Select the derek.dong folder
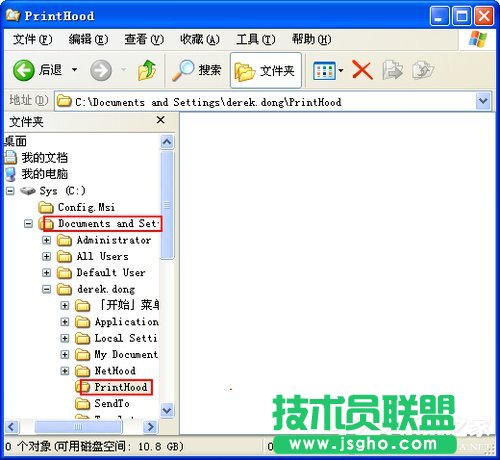 tap(106, 289)
